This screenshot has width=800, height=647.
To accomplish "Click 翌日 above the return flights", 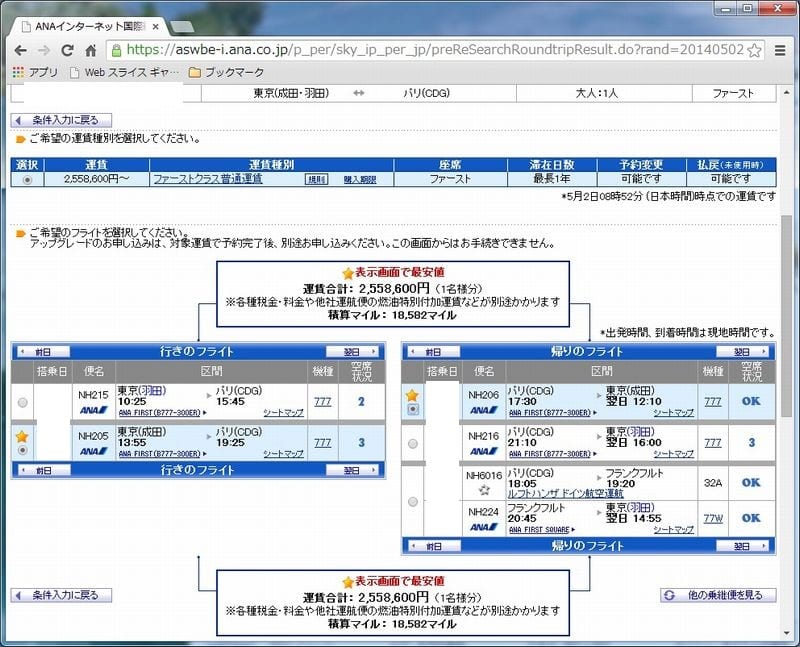I will click(742, 352).
